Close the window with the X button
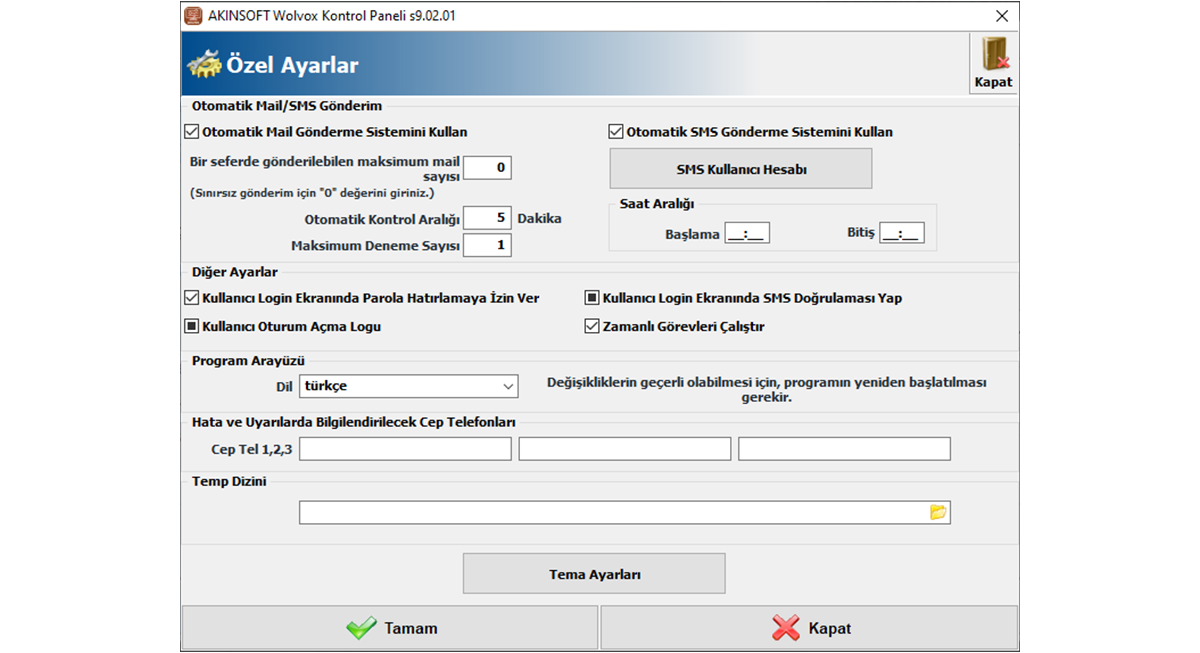 [1001, 16]
